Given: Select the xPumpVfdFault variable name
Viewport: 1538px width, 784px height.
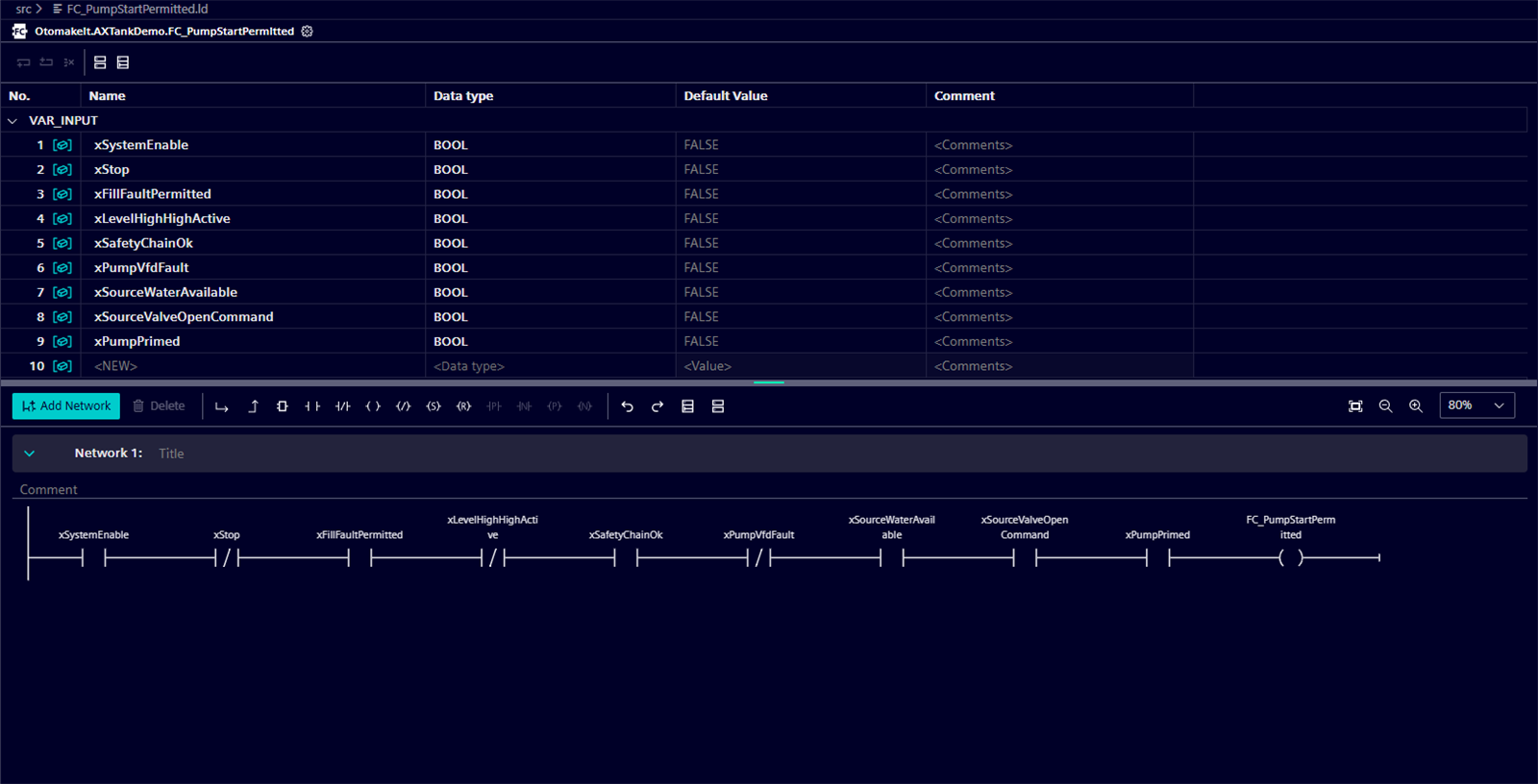Looking at the screenshot, I should 141,268.
